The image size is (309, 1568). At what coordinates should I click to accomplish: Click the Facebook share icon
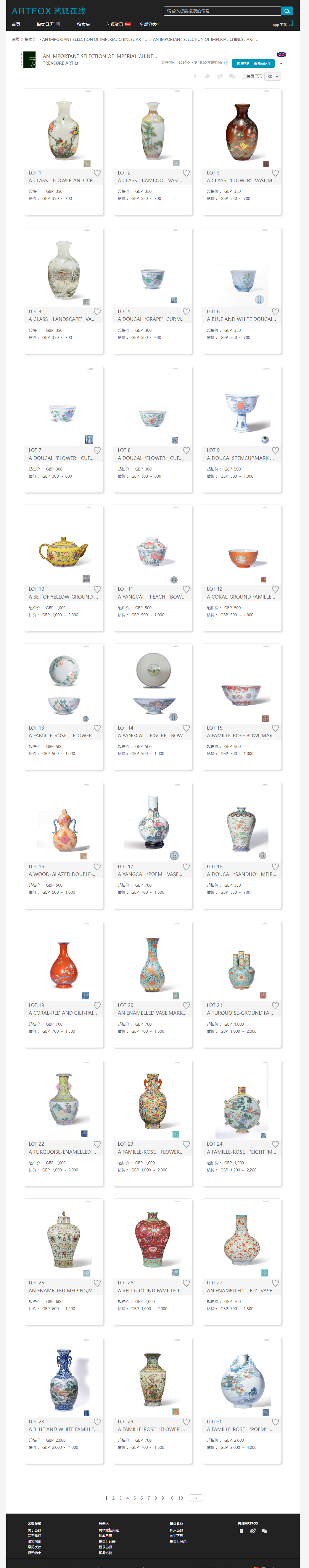pyautogui.click(x=195, y=77)
